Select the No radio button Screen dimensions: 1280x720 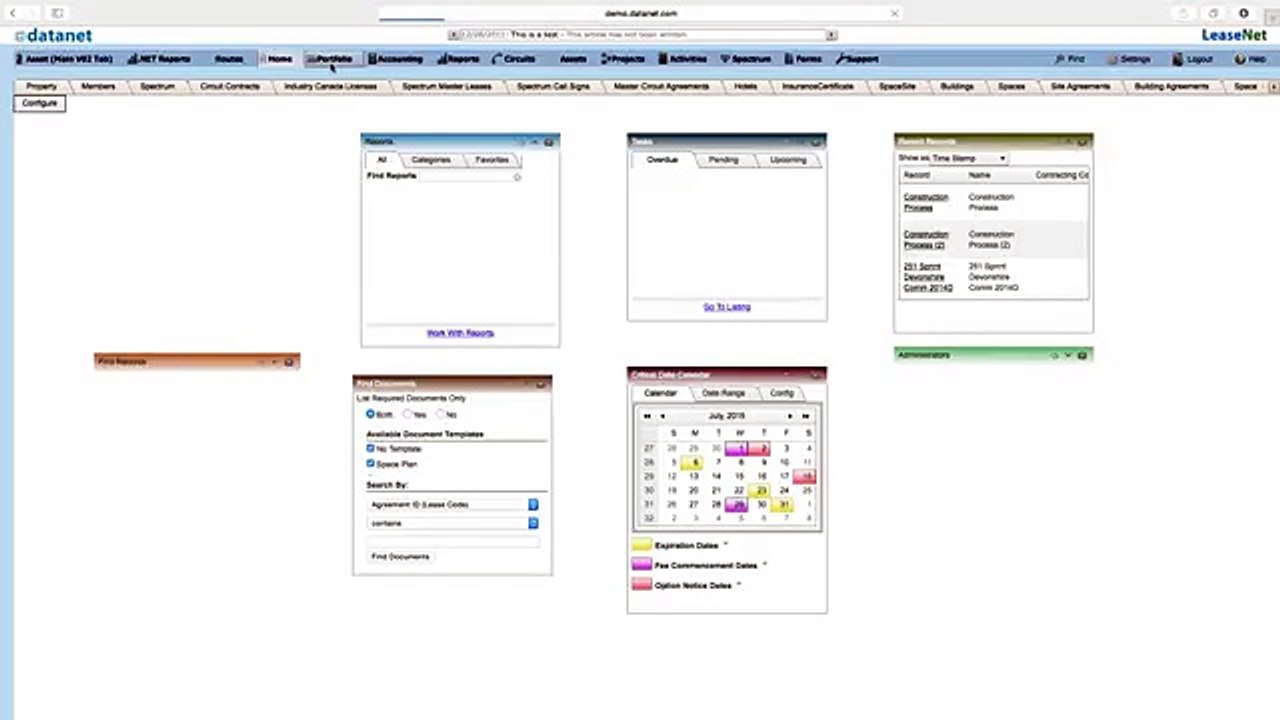pyautogui.click(x=440, y=414)
